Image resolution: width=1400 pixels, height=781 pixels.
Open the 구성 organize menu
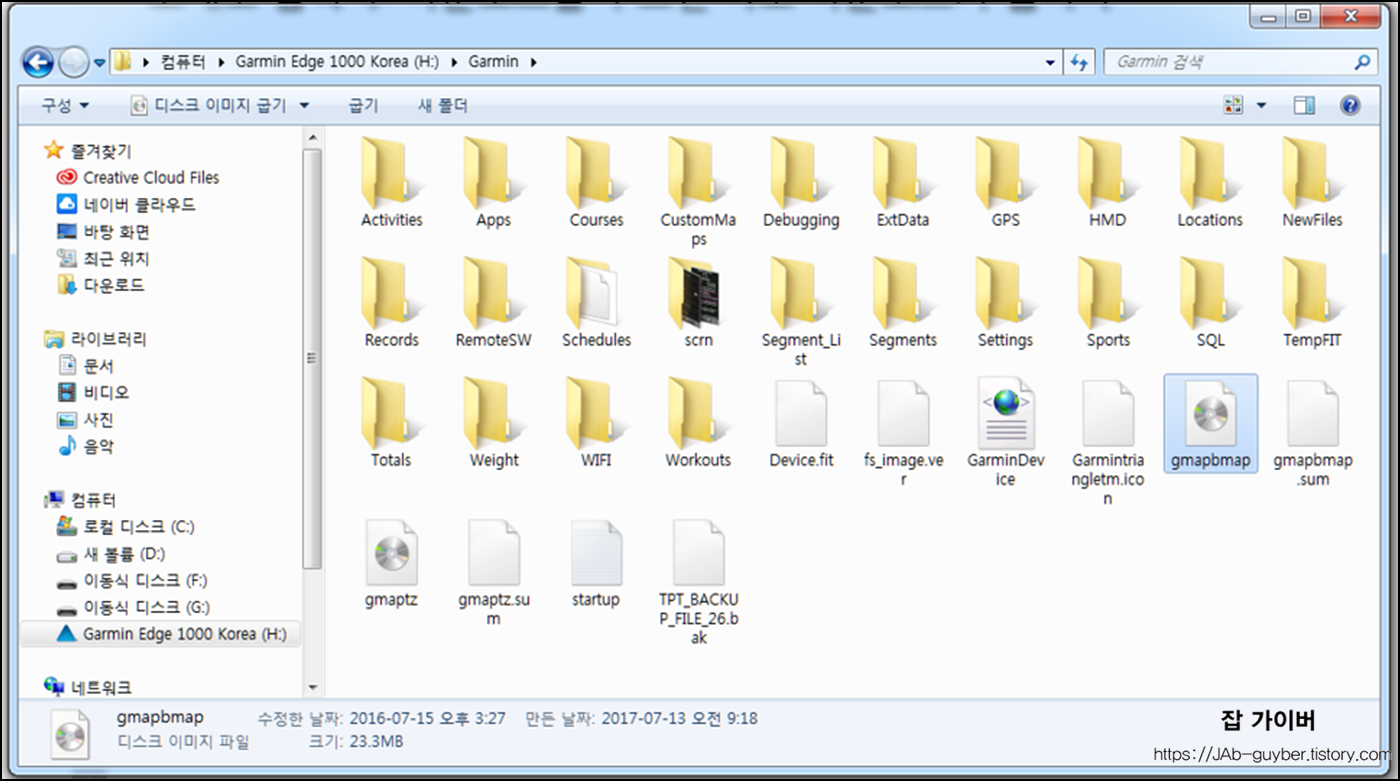click(x=65, y=105)
